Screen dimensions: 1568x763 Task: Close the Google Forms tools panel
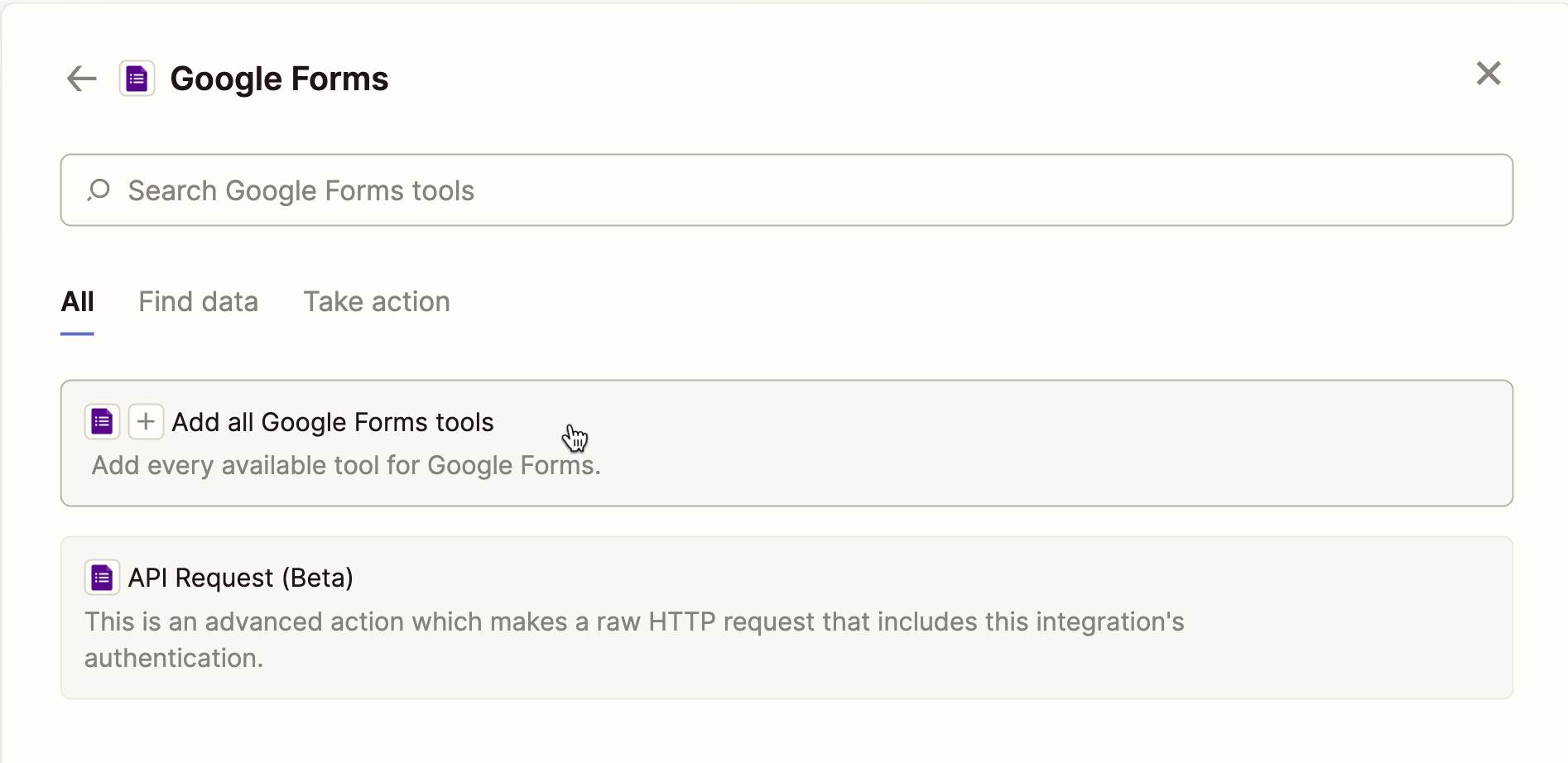[x=1488, y=74]
